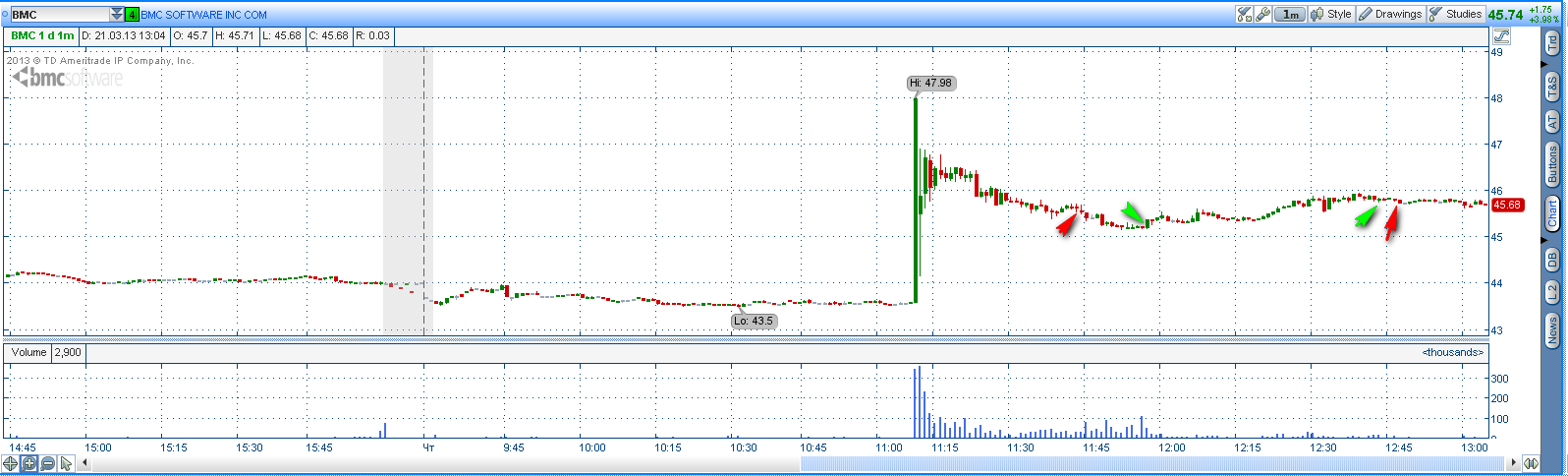This screenshot has width=1568, height=476.
Task: Open the Trd sidebar tab
Action: click(1552, 43)
